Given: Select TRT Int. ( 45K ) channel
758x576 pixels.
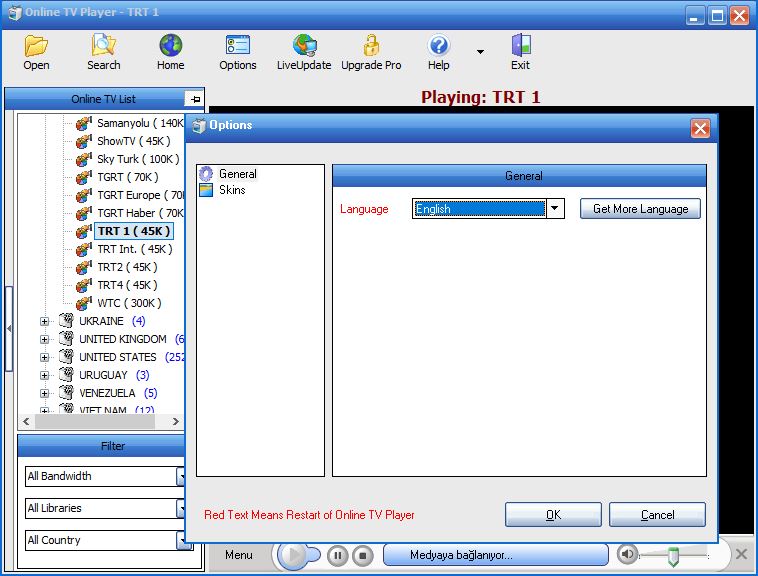Looking at the screenshot, I should tap(135, 249).
